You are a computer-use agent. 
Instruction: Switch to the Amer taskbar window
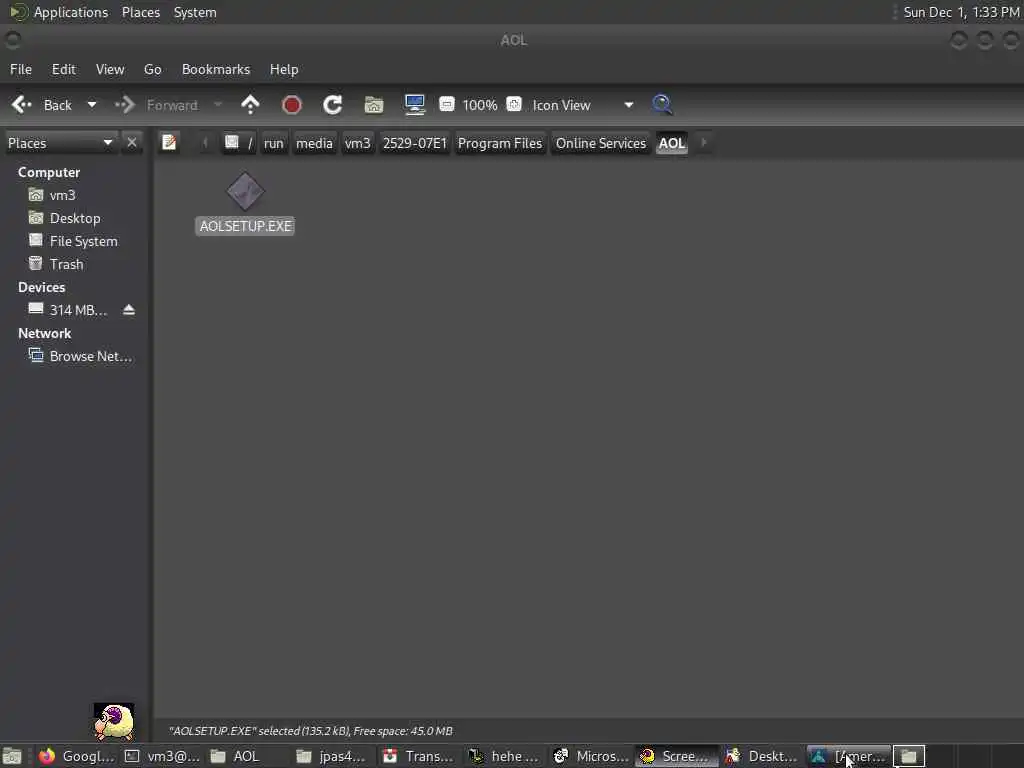click(x=849, y=756)
